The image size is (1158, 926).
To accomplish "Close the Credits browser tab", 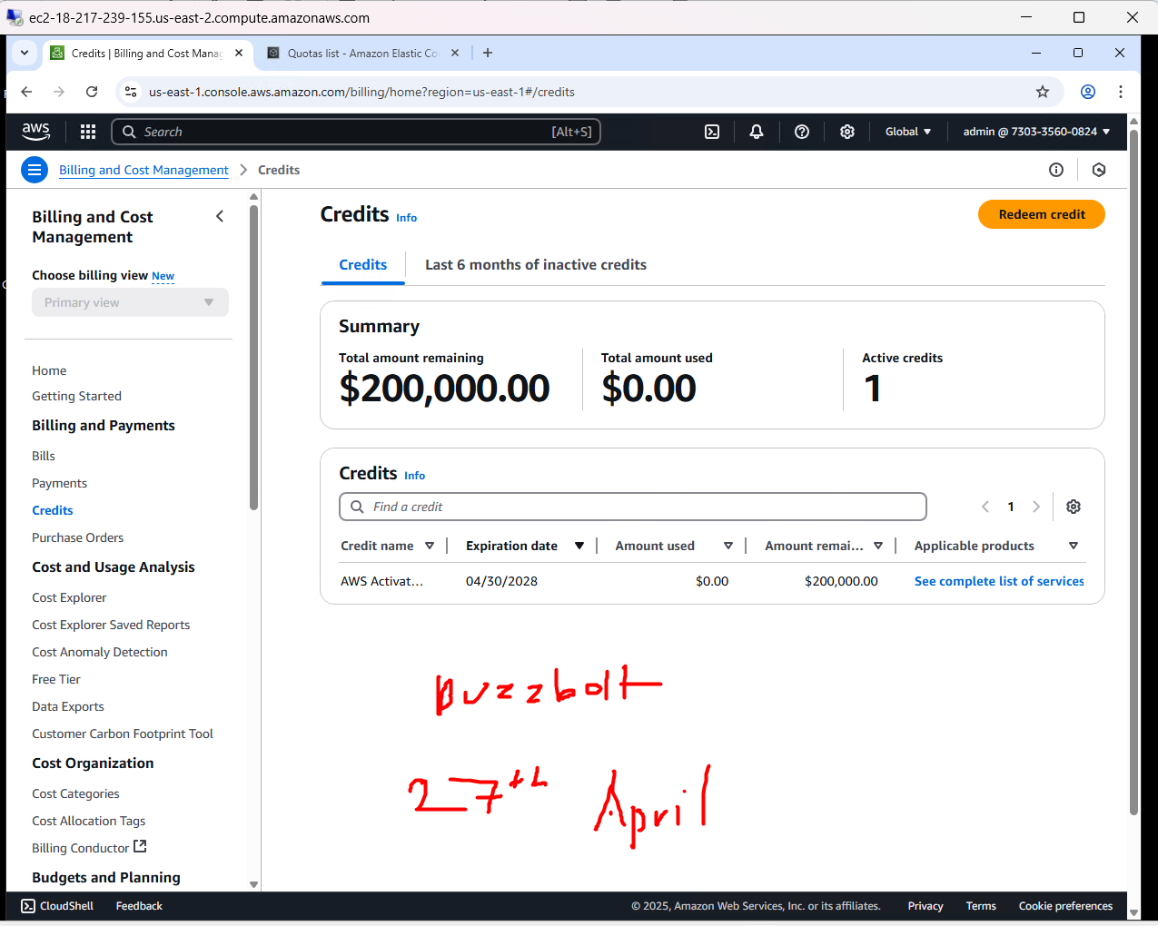I will [239, 53].
